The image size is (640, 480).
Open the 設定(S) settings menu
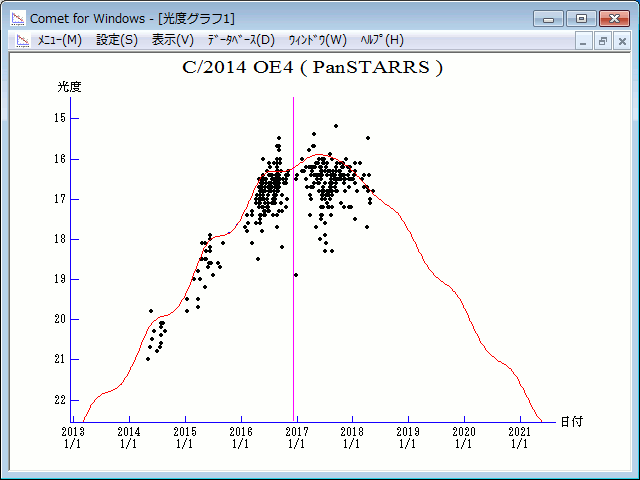pos(117,40)
